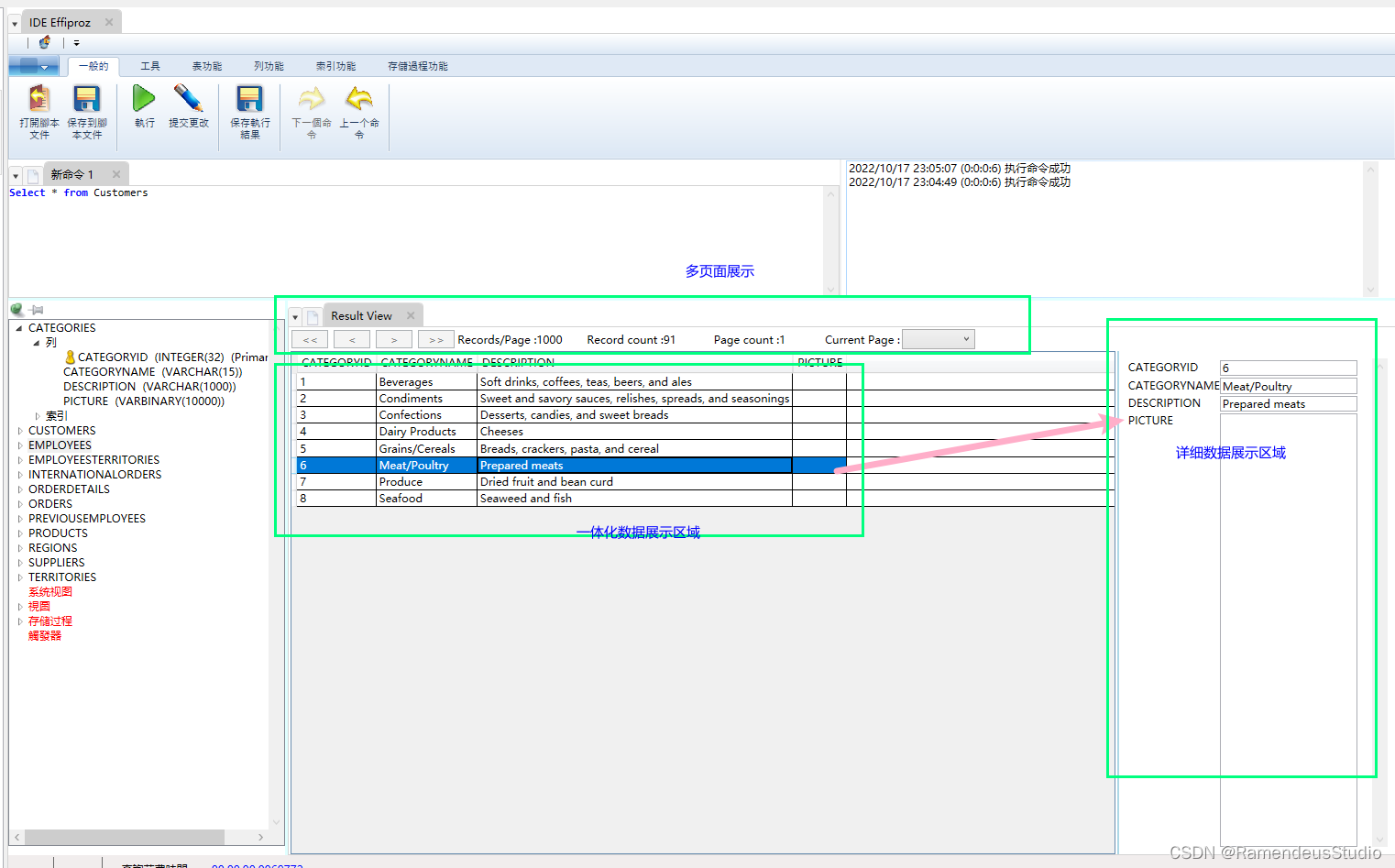Click in the SQL query editor text

pos(78,193)
